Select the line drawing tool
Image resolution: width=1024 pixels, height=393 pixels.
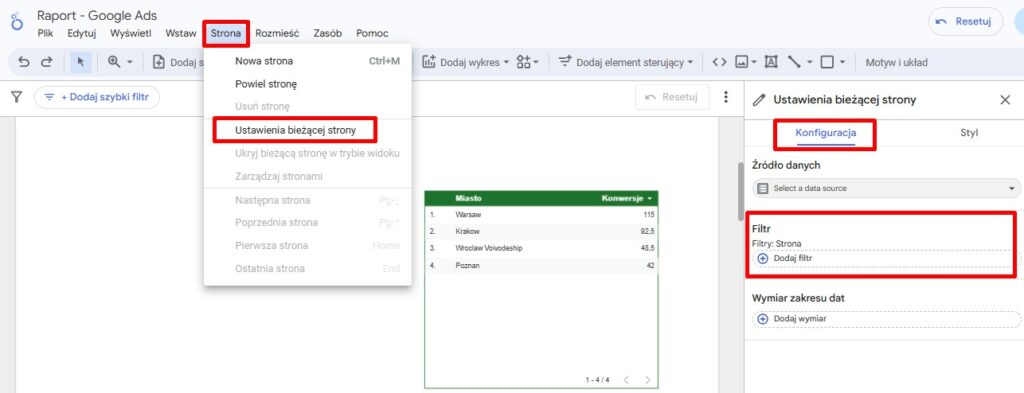tap(794, 63)
